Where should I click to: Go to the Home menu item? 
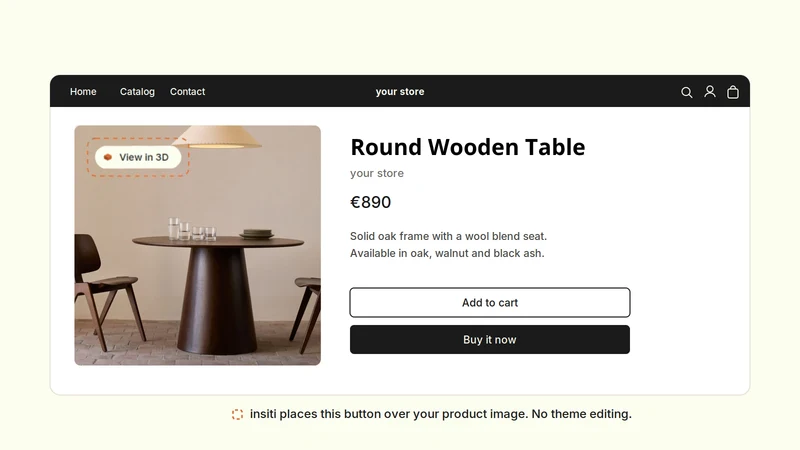83,92
